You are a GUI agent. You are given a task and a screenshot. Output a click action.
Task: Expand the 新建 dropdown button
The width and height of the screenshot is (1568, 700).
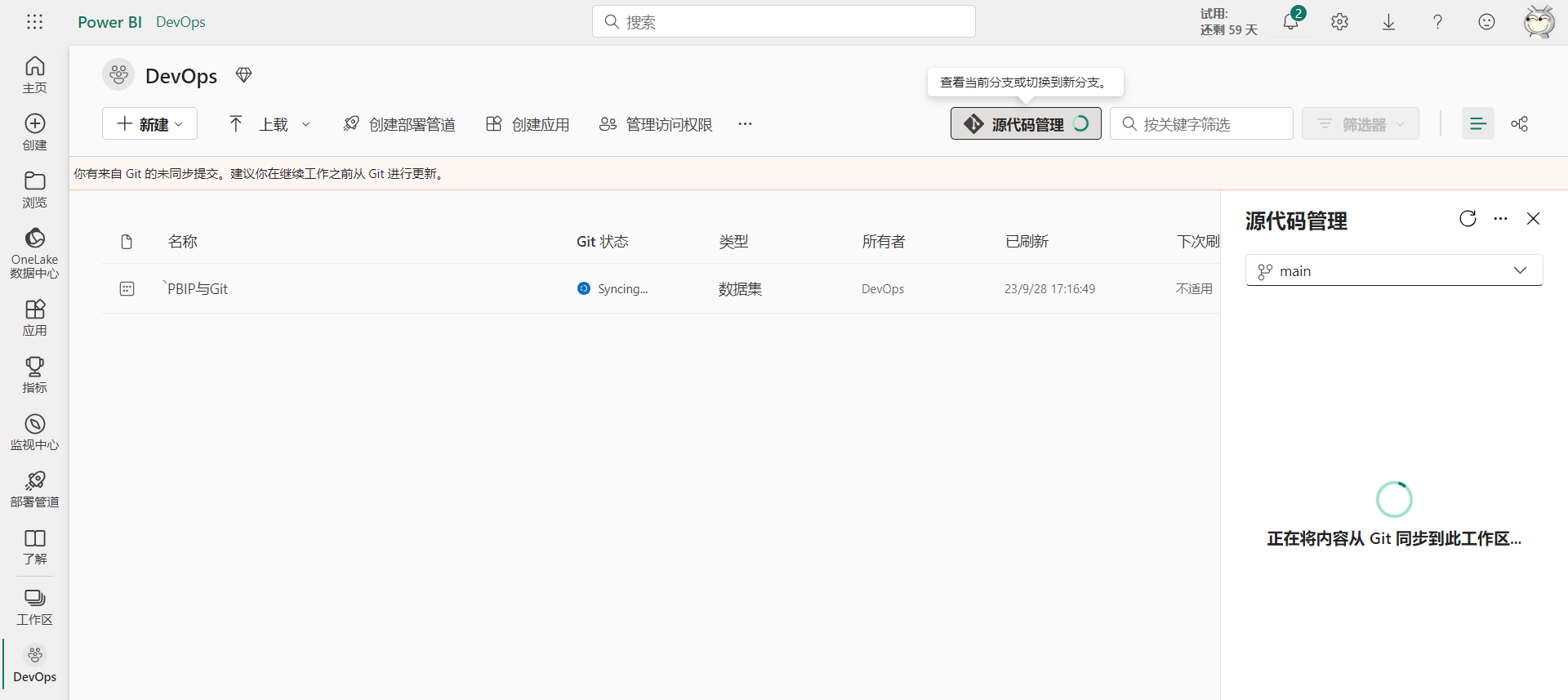149,124
